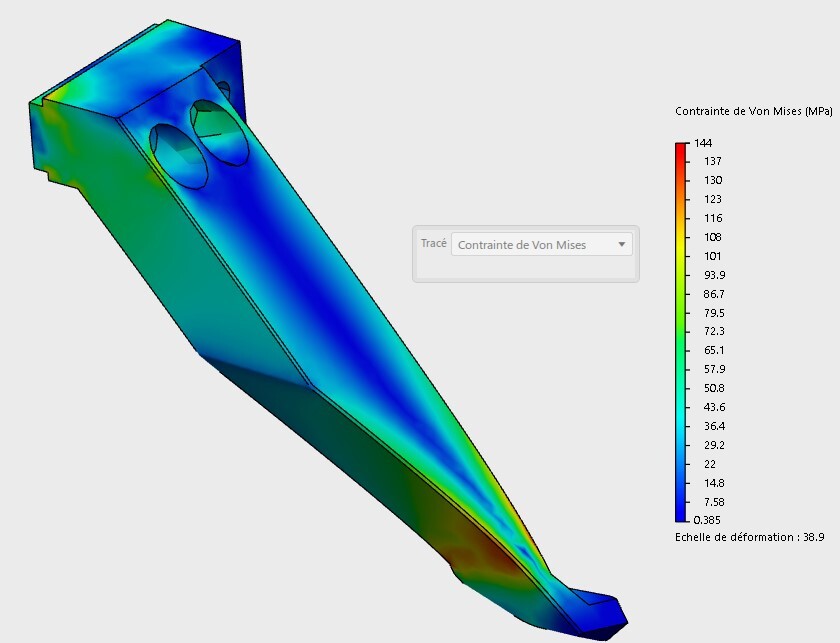
Task: Click the "Echelle de déformation : 38.9" text
Action: (749, 537)
